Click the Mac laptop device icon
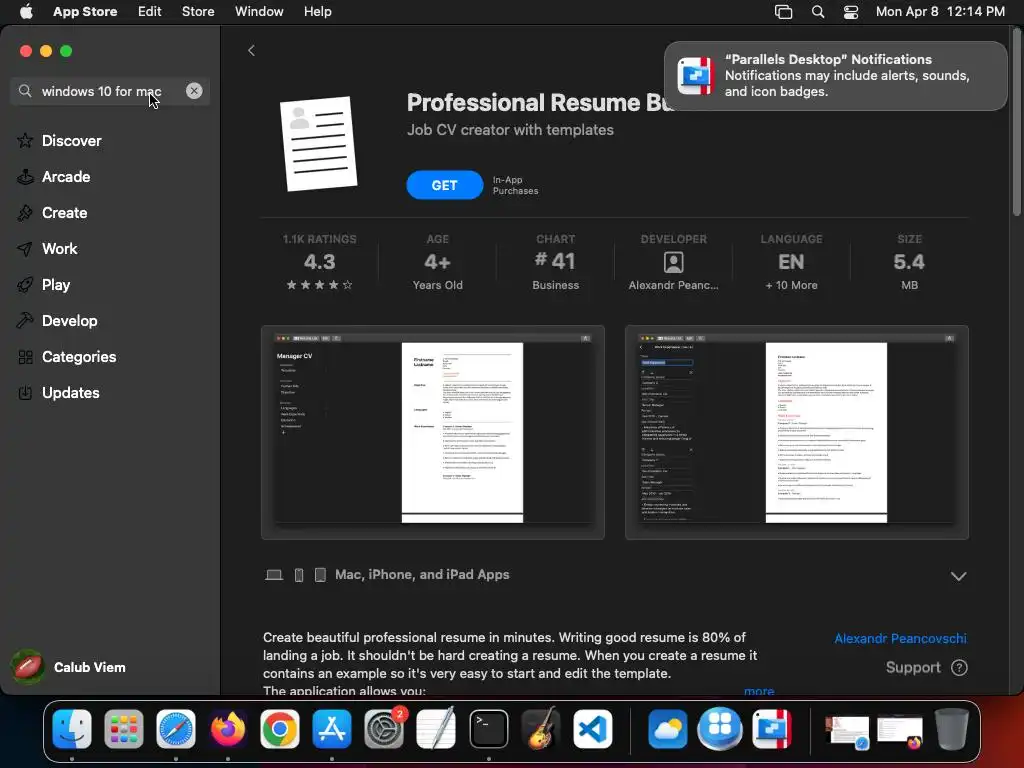The width and height of the screenshot is (1024, 768). point(274,575)
